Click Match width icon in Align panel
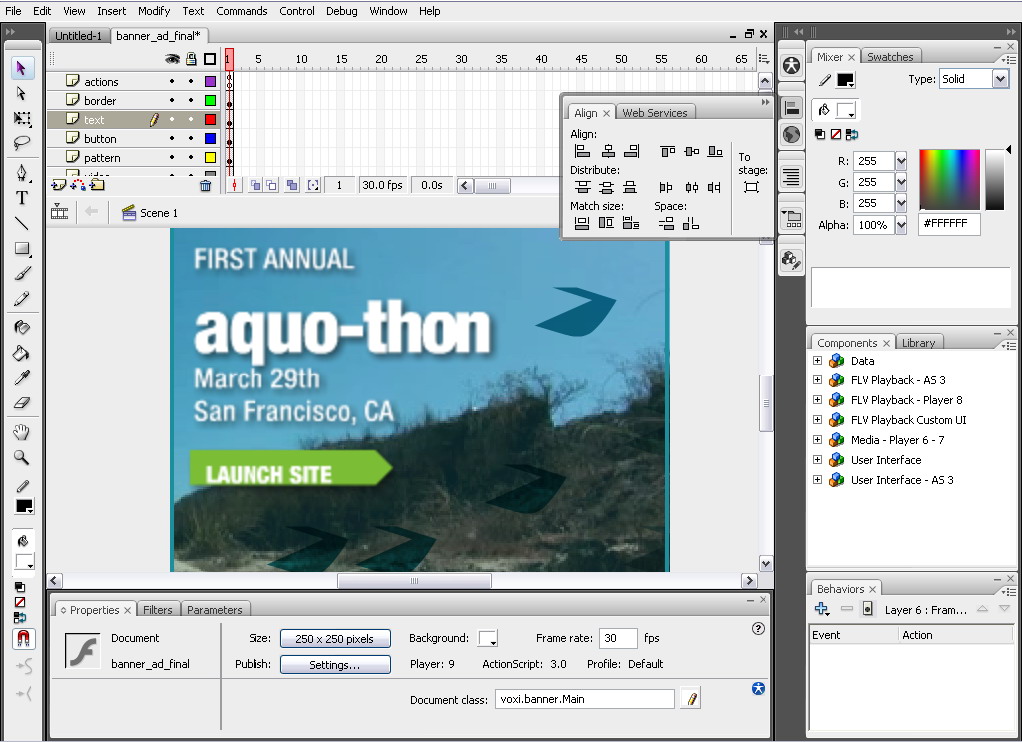 pyautogui.click(x=582, y=223)
